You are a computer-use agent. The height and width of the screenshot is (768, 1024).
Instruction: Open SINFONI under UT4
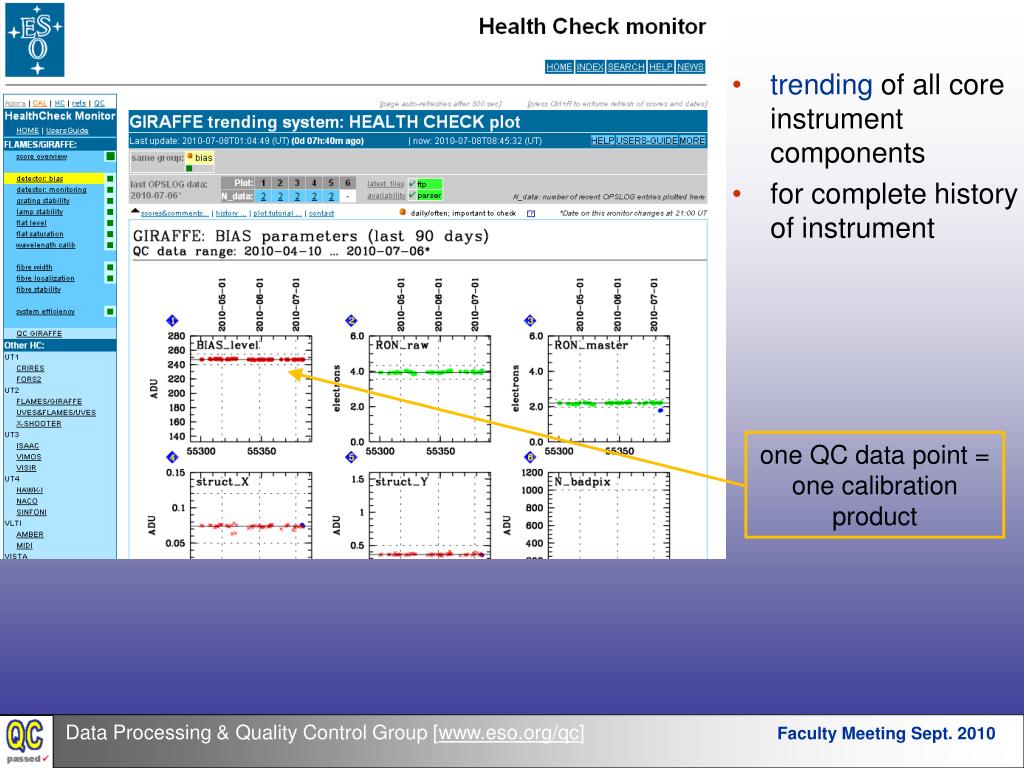(31, 513)
